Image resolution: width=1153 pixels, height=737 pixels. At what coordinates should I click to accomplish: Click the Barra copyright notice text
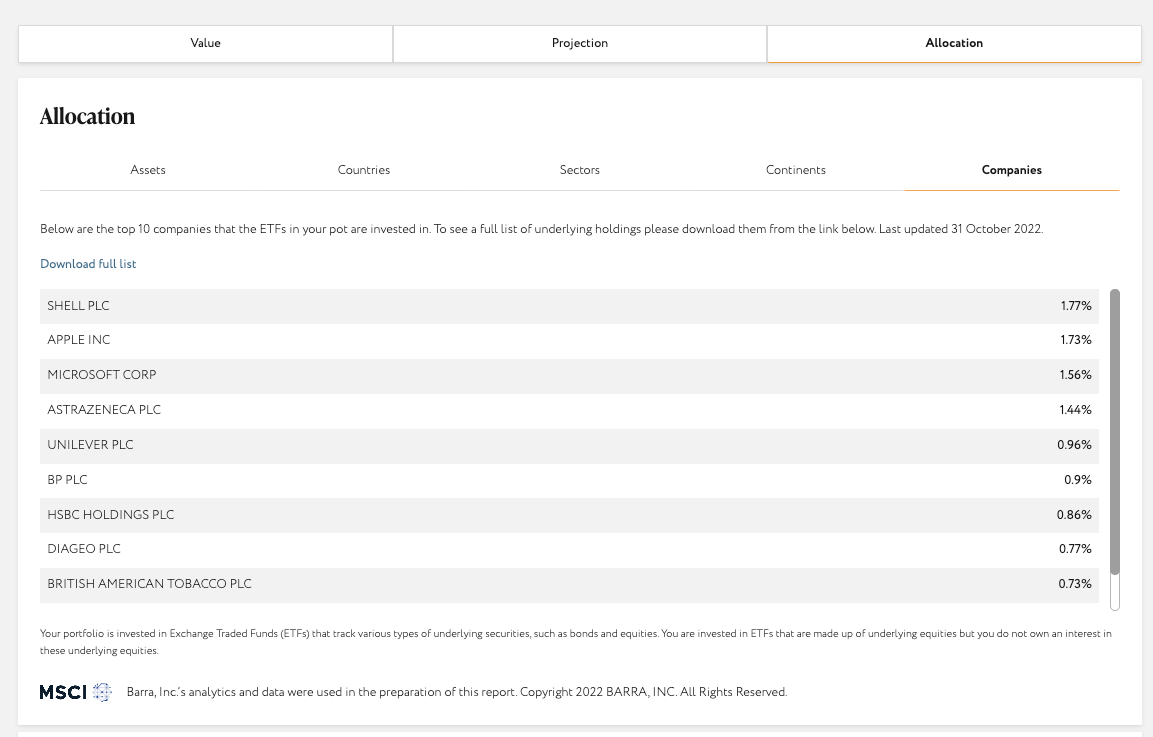[457, 692]
